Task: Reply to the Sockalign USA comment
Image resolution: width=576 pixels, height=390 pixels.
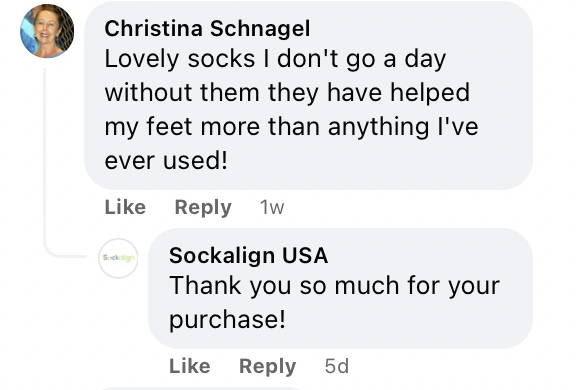Action: [267, 366]
